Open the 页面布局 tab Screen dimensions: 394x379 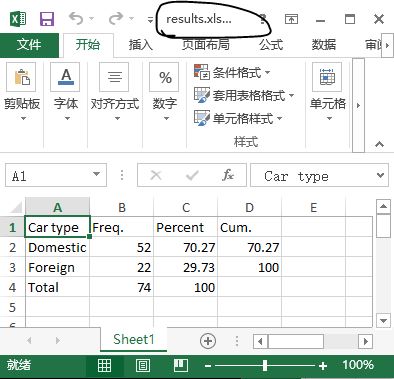point(206,44)
